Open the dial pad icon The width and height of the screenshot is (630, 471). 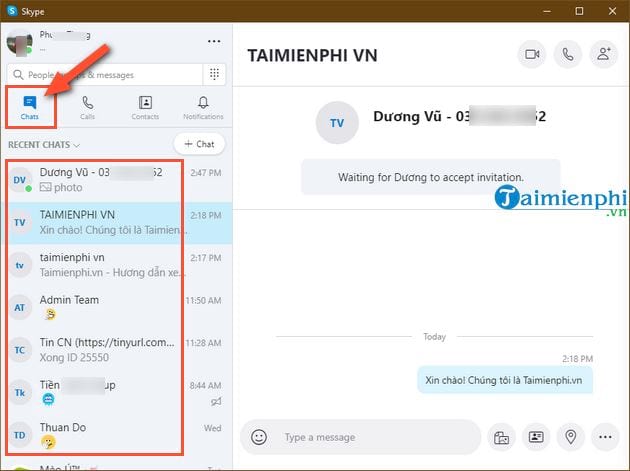tap(214, 74)
